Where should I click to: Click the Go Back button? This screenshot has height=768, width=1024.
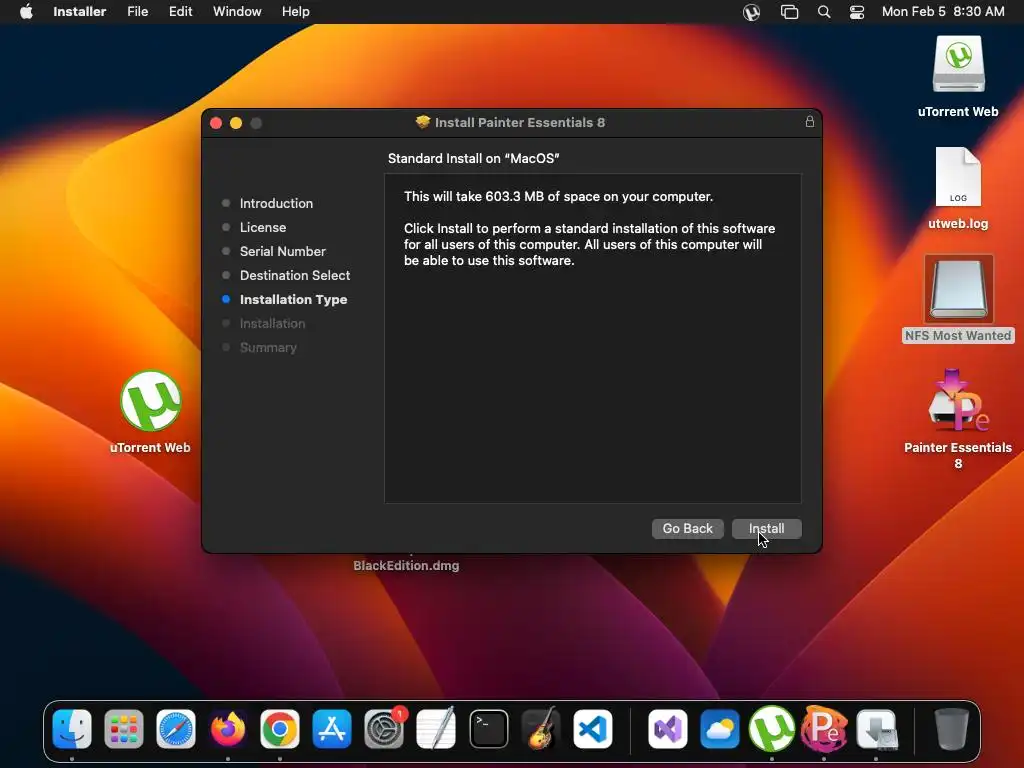pos(687,528)
